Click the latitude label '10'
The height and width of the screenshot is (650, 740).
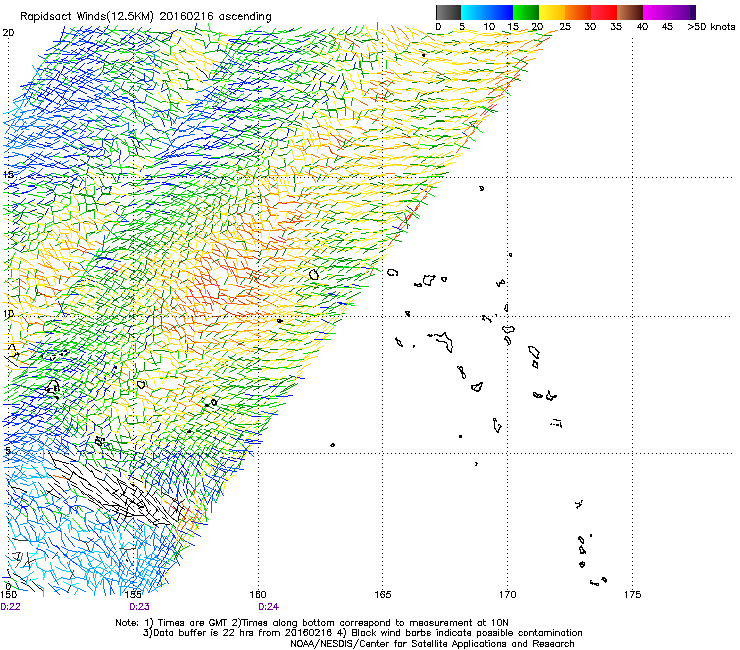coord(8,313)
